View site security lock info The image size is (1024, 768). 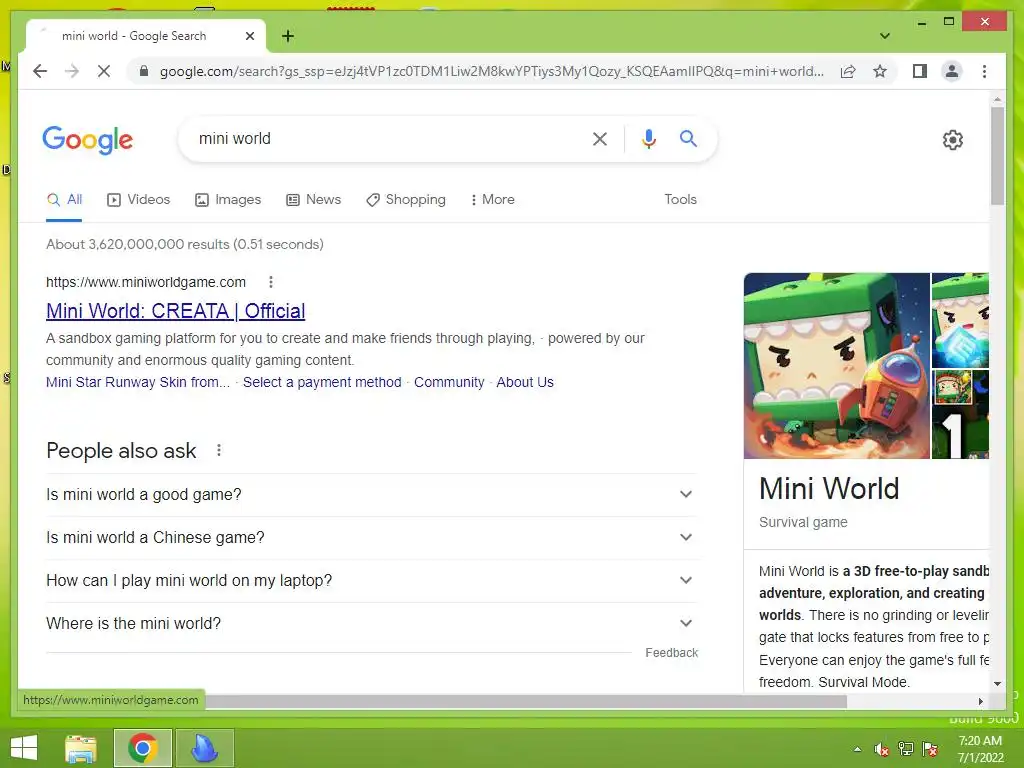click(144, 71)
